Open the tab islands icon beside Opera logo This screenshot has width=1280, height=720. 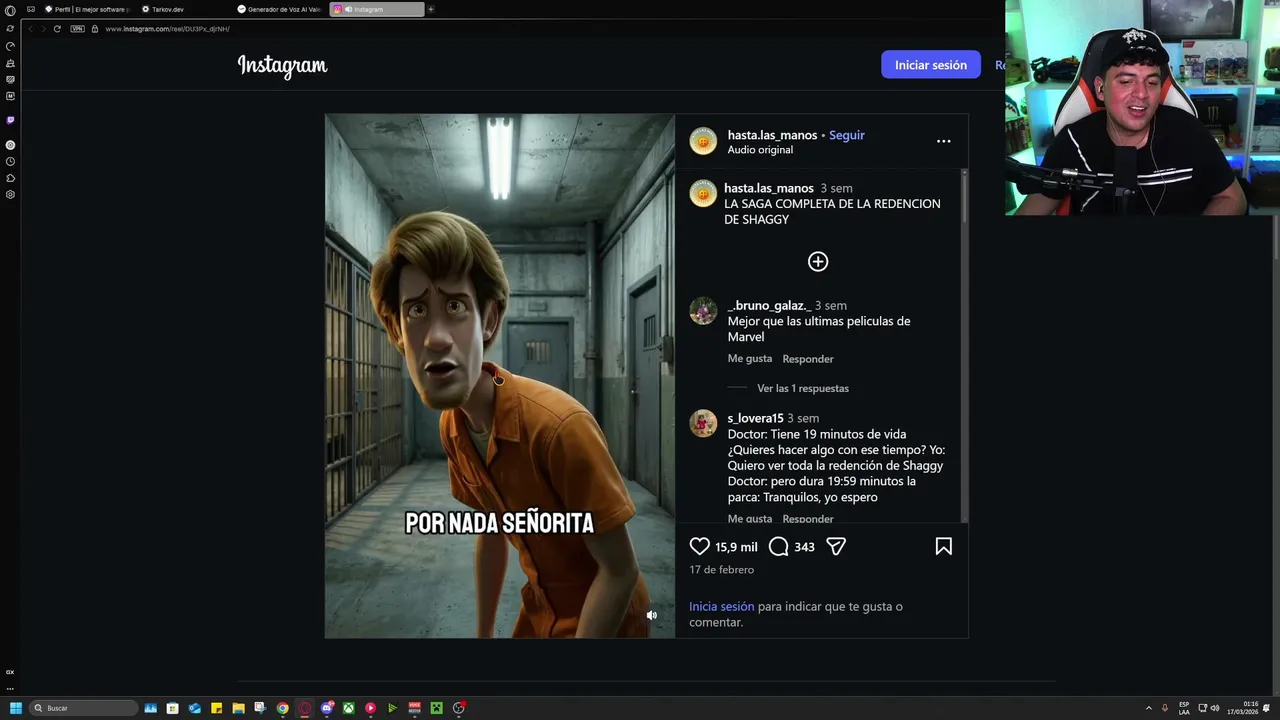coord(31,9)
